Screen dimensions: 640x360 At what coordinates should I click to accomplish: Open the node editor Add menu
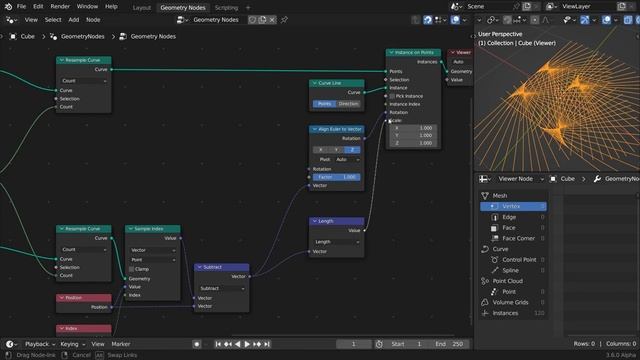coord(73,20)
